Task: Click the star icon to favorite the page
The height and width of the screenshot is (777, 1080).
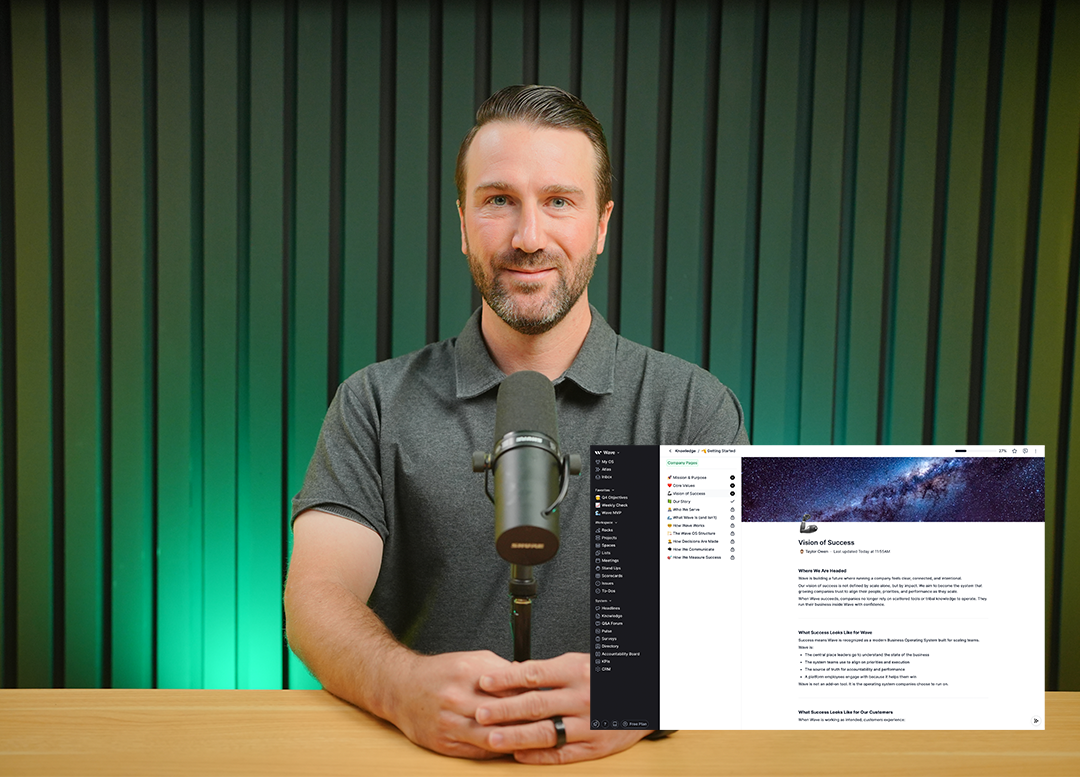Action: 1015,451
